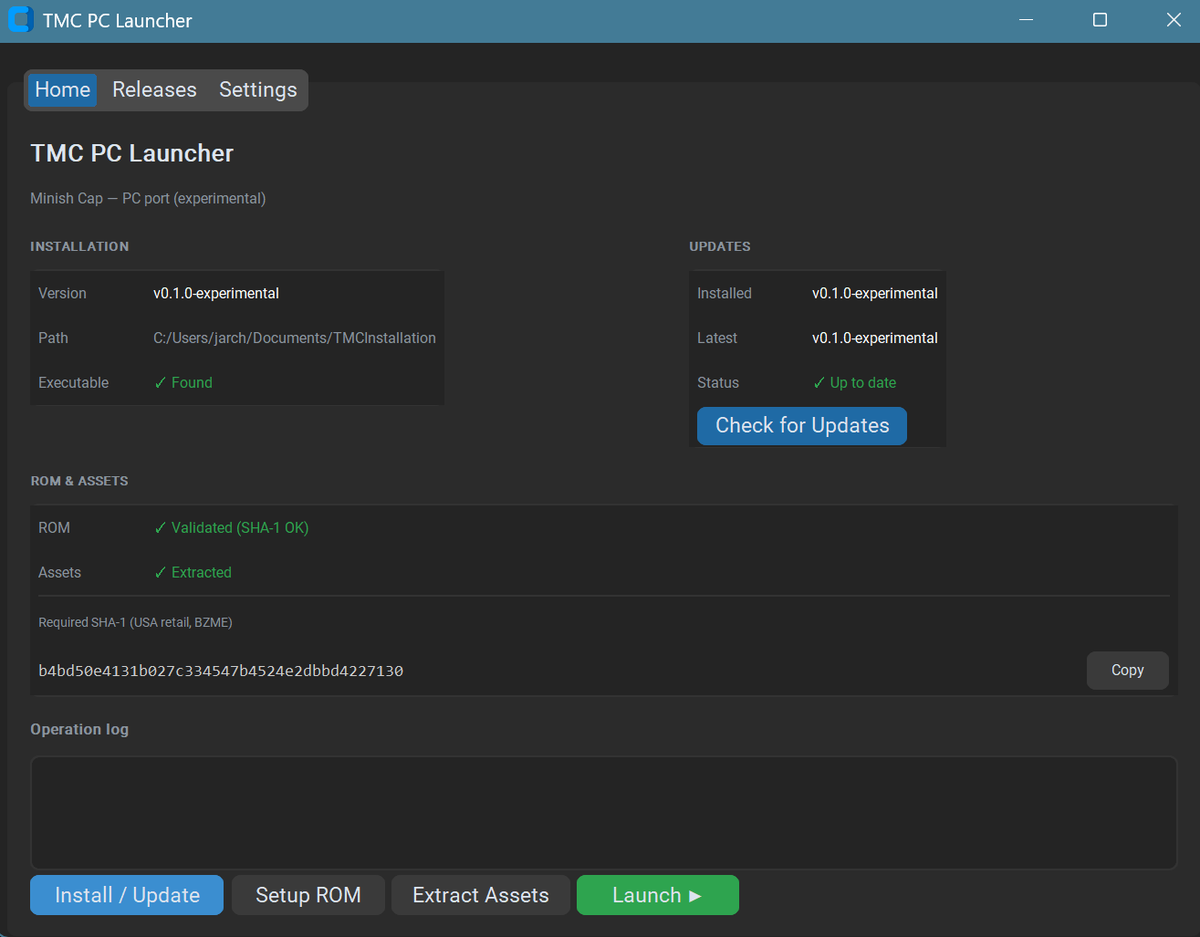Click the Executable 'Found' status
1200x937 pixels.
[183, 383]
